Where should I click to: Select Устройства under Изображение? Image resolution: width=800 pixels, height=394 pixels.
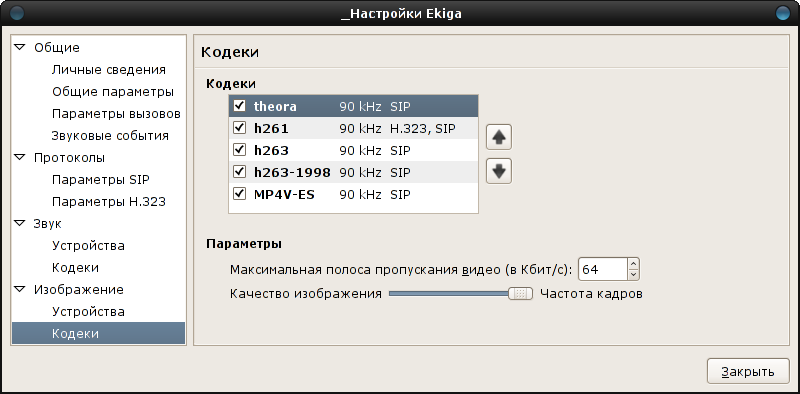(x=88, y=311)
